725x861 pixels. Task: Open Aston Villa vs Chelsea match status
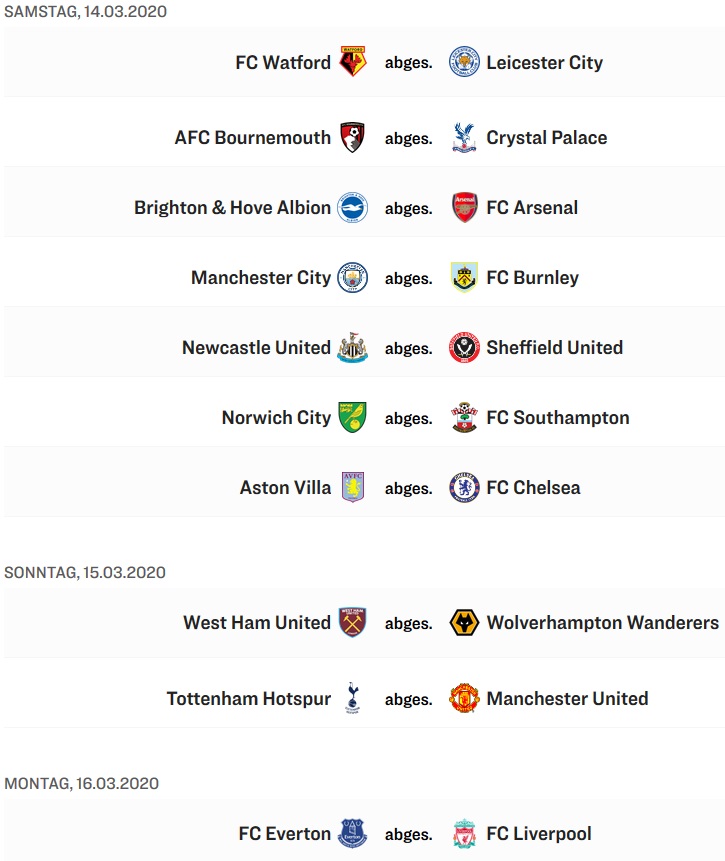click(409, 488)
